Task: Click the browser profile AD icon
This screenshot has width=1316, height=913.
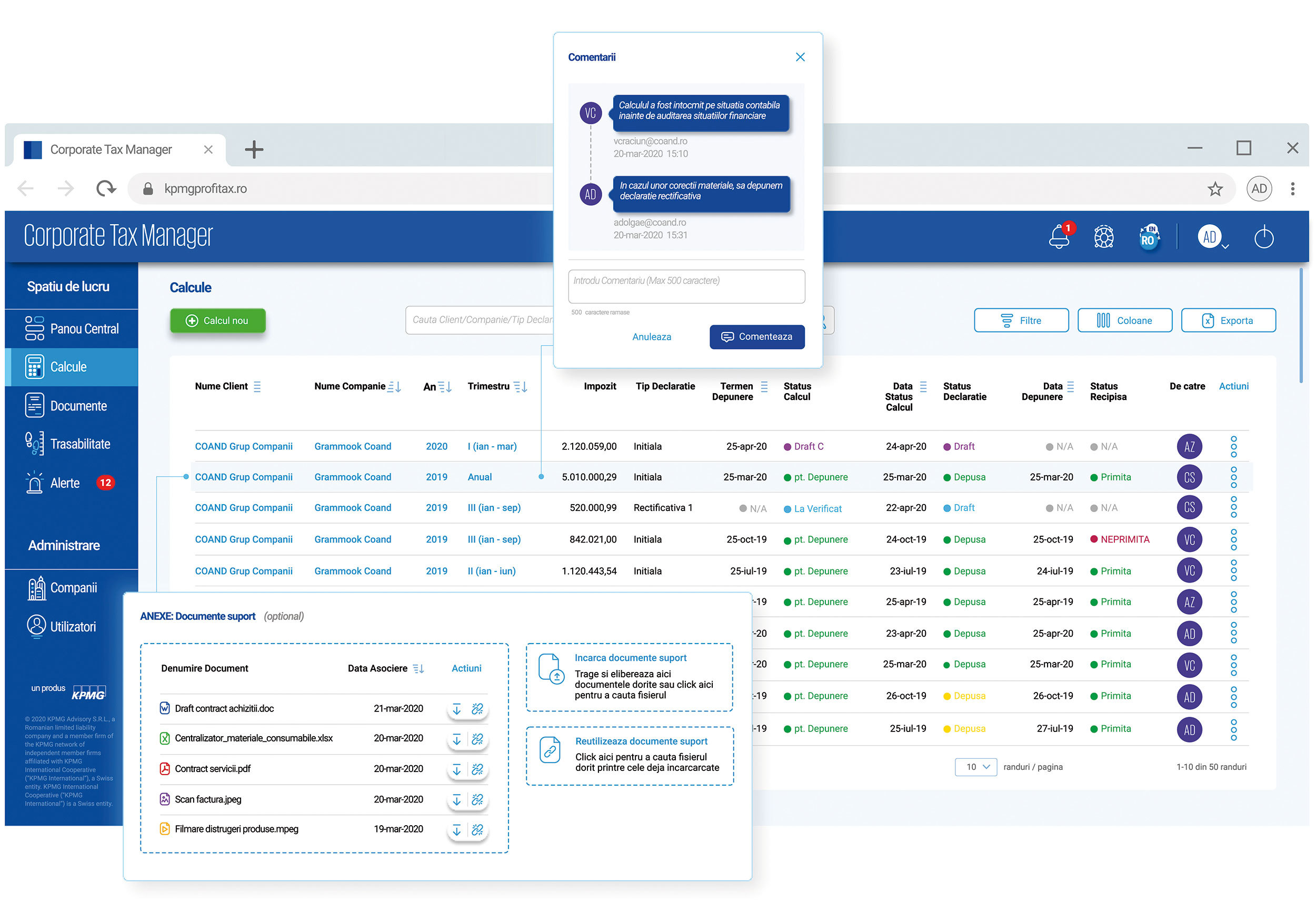Action: click(1259, 189)
